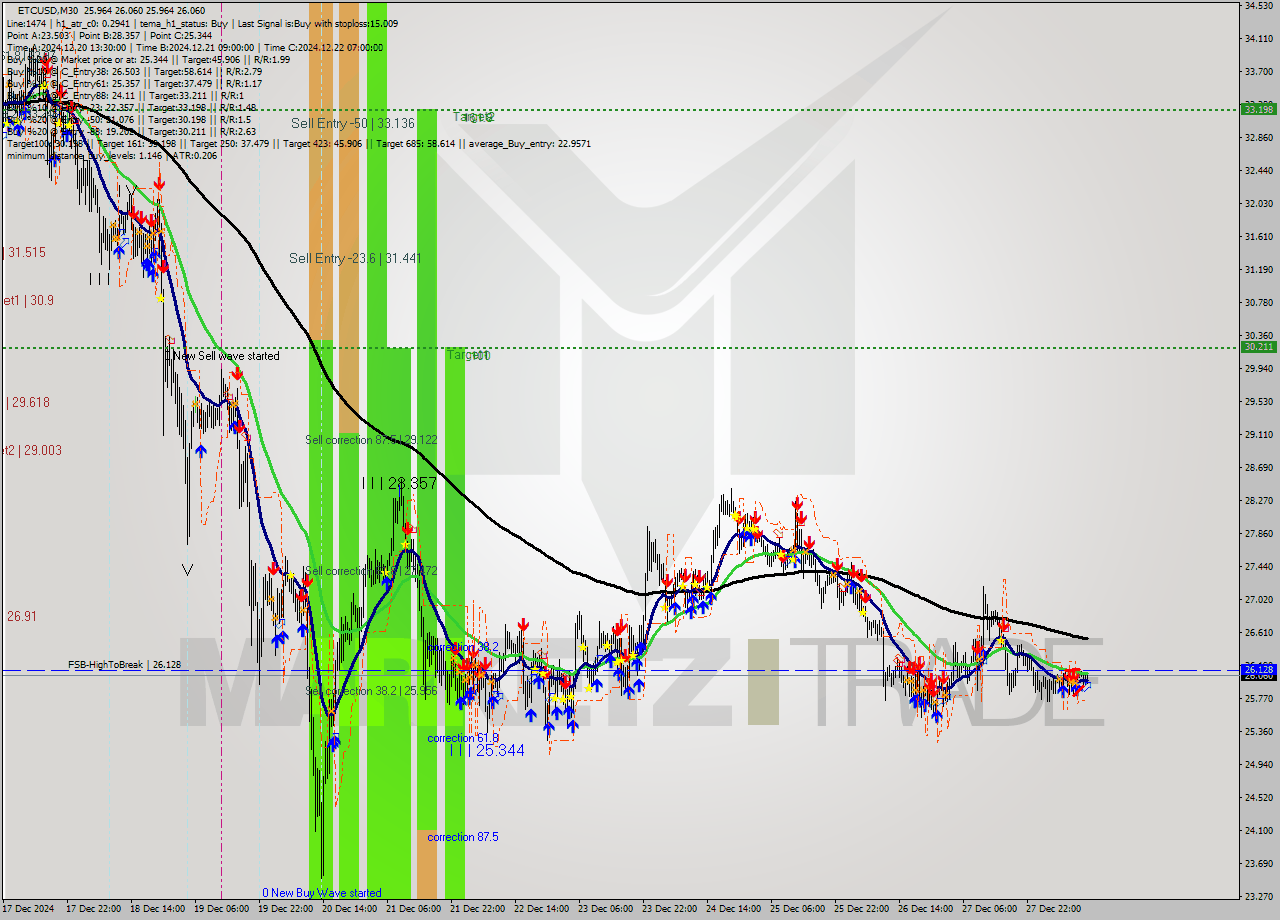Viewport: 1280px width, 920px height.
Task: Click the 23.690 price axis value
Action: [x=1258, y=864]
